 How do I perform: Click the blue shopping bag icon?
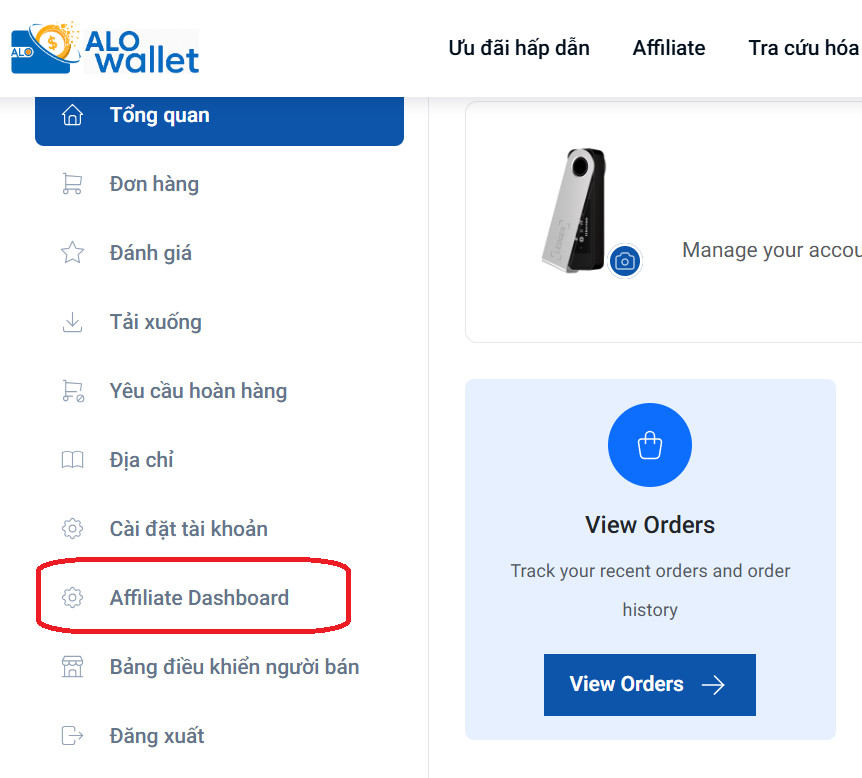[650, 445]
